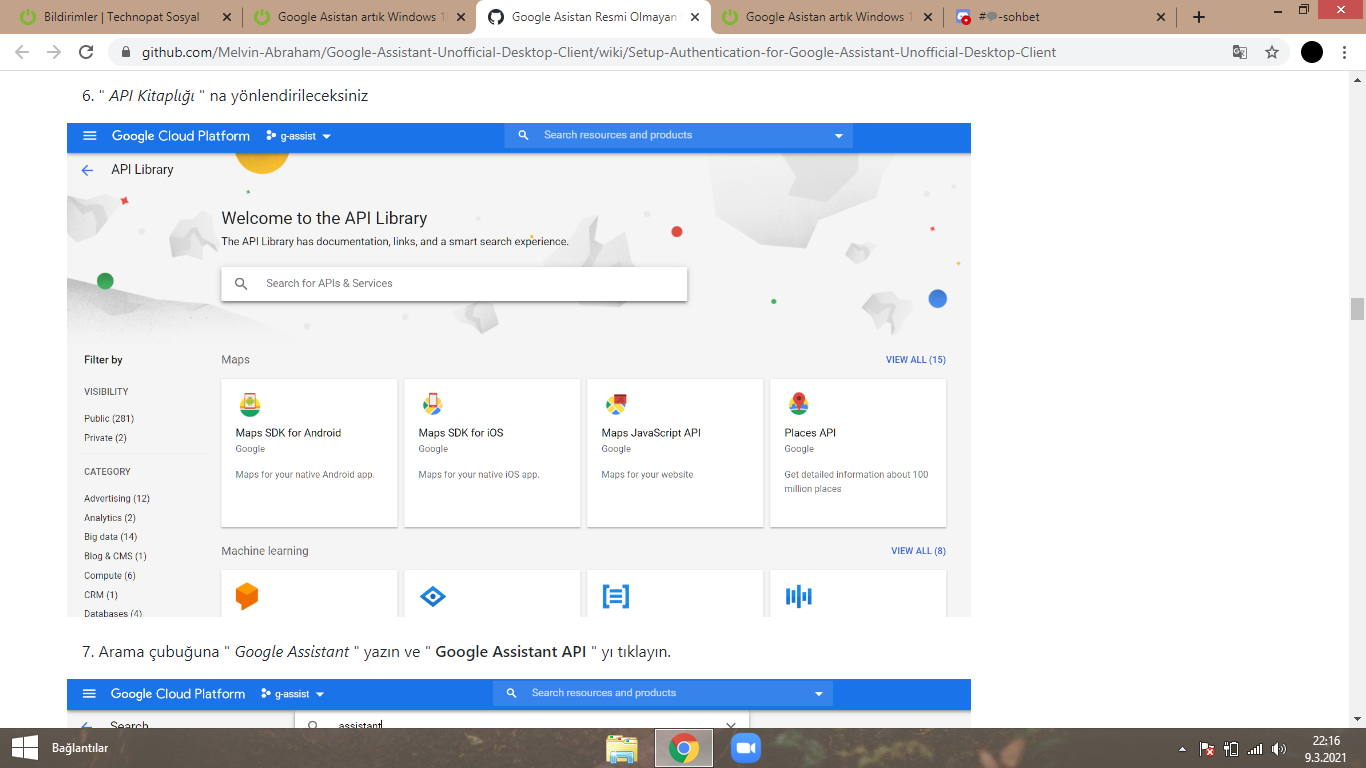Close the '#-sohbet' tab

pyautogui.click(x=1161, y=17)
